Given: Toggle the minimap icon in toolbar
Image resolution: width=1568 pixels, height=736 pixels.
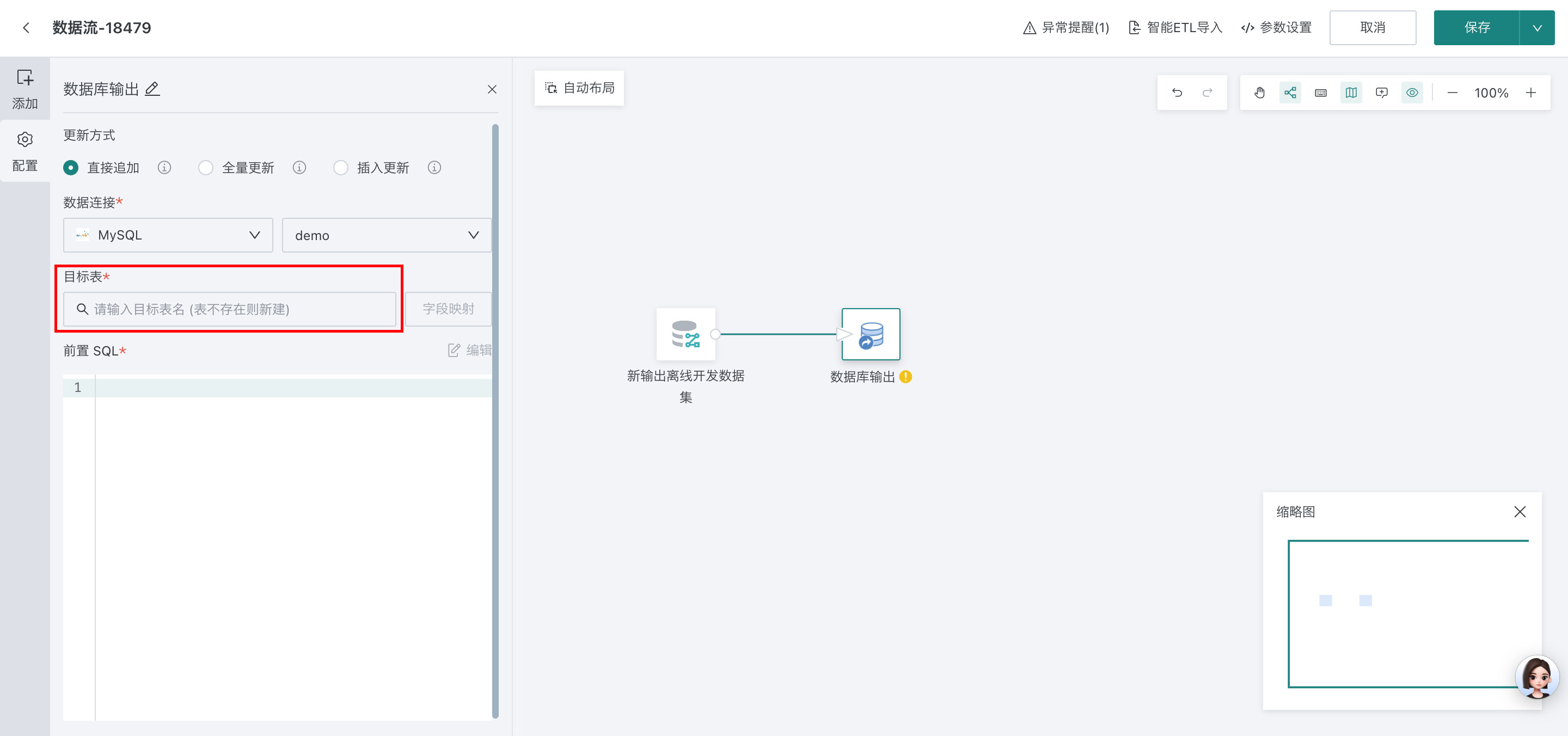Looking at the screenshot, I should (1351, 93).
